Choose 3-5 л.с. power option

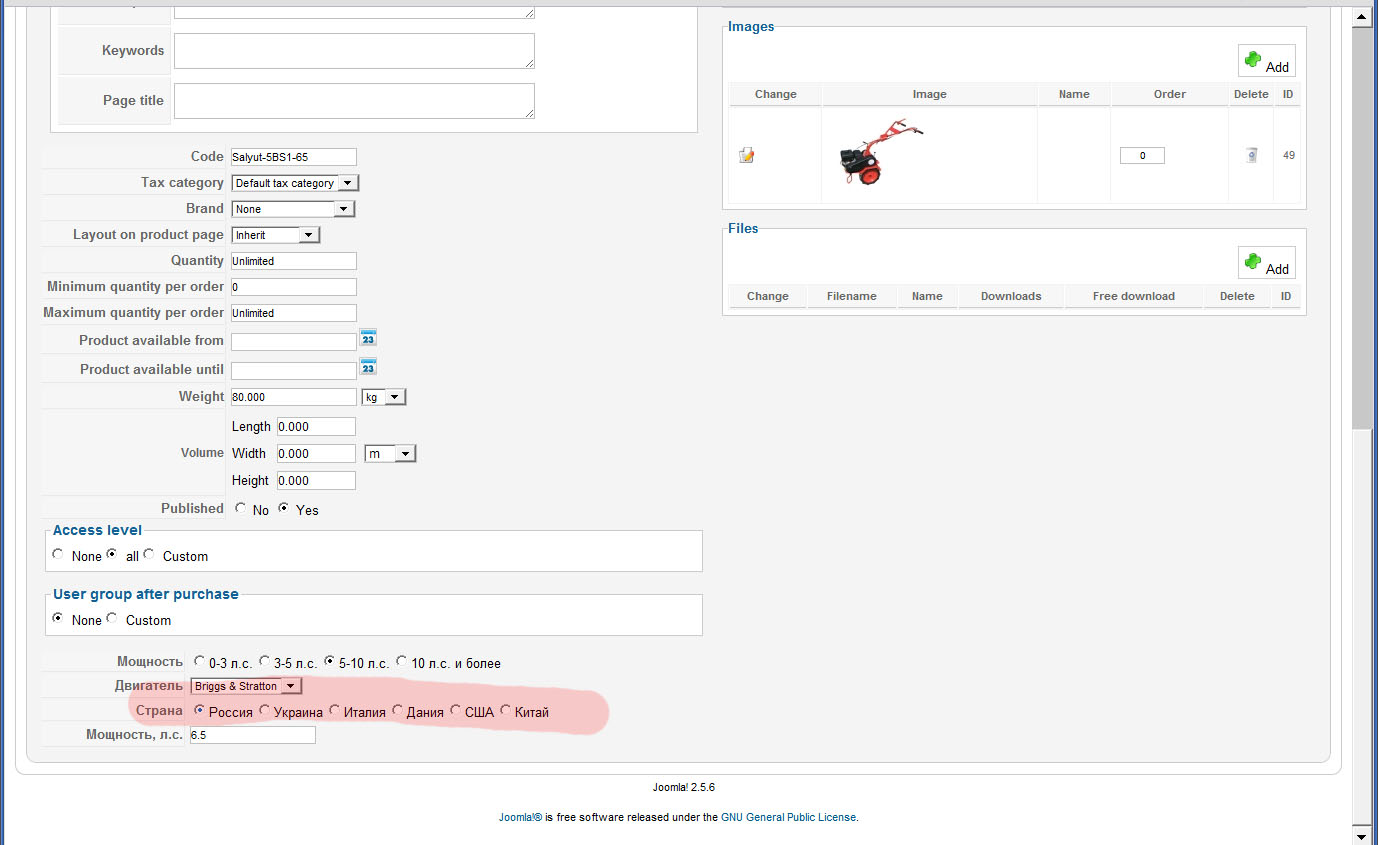tap(264, 661)
